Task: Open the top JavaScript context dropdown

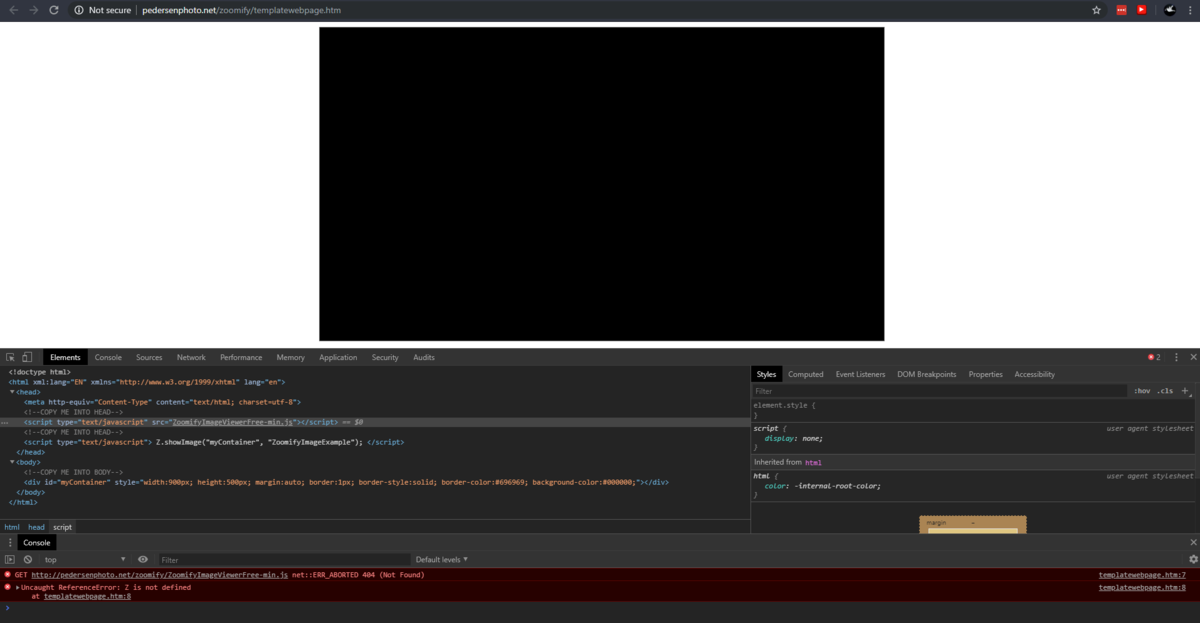Action: point(85,559)
